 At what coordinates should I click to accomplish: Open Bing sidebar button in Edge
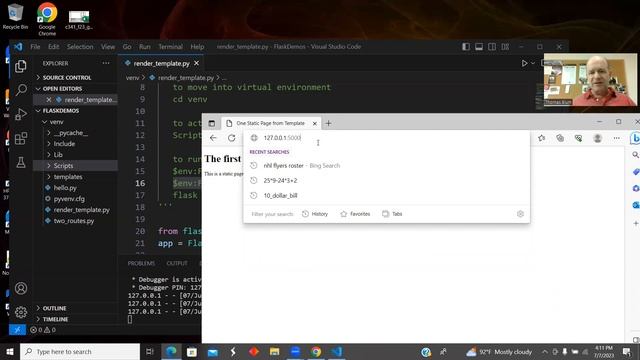635,138
